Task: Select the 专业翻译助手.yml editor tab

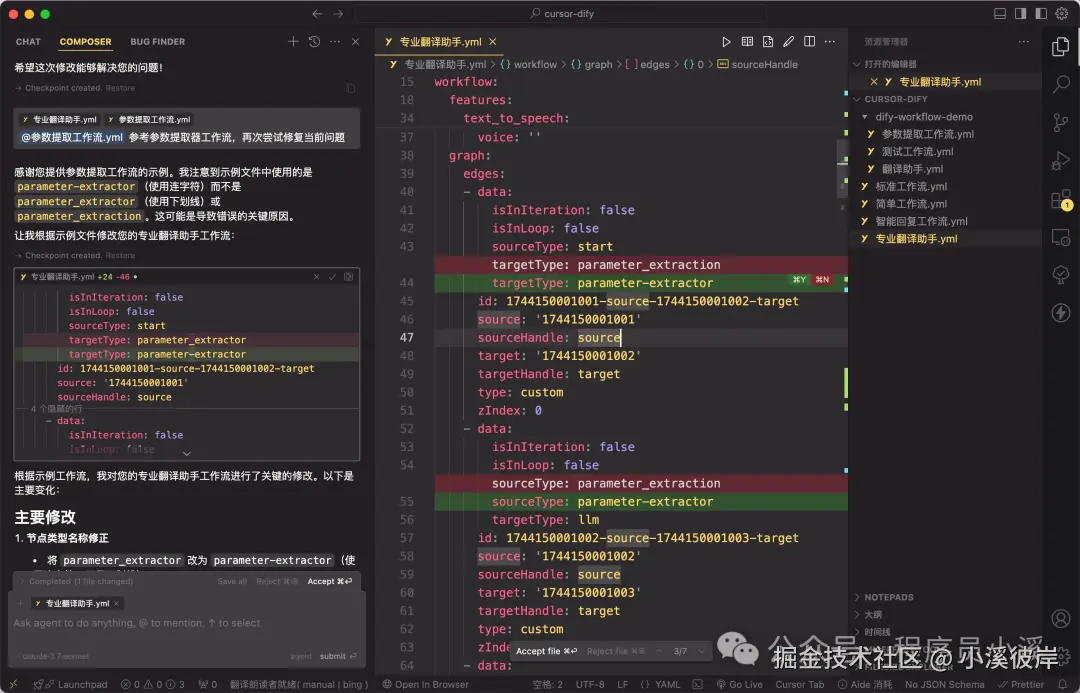Action: tap(440, 42)
